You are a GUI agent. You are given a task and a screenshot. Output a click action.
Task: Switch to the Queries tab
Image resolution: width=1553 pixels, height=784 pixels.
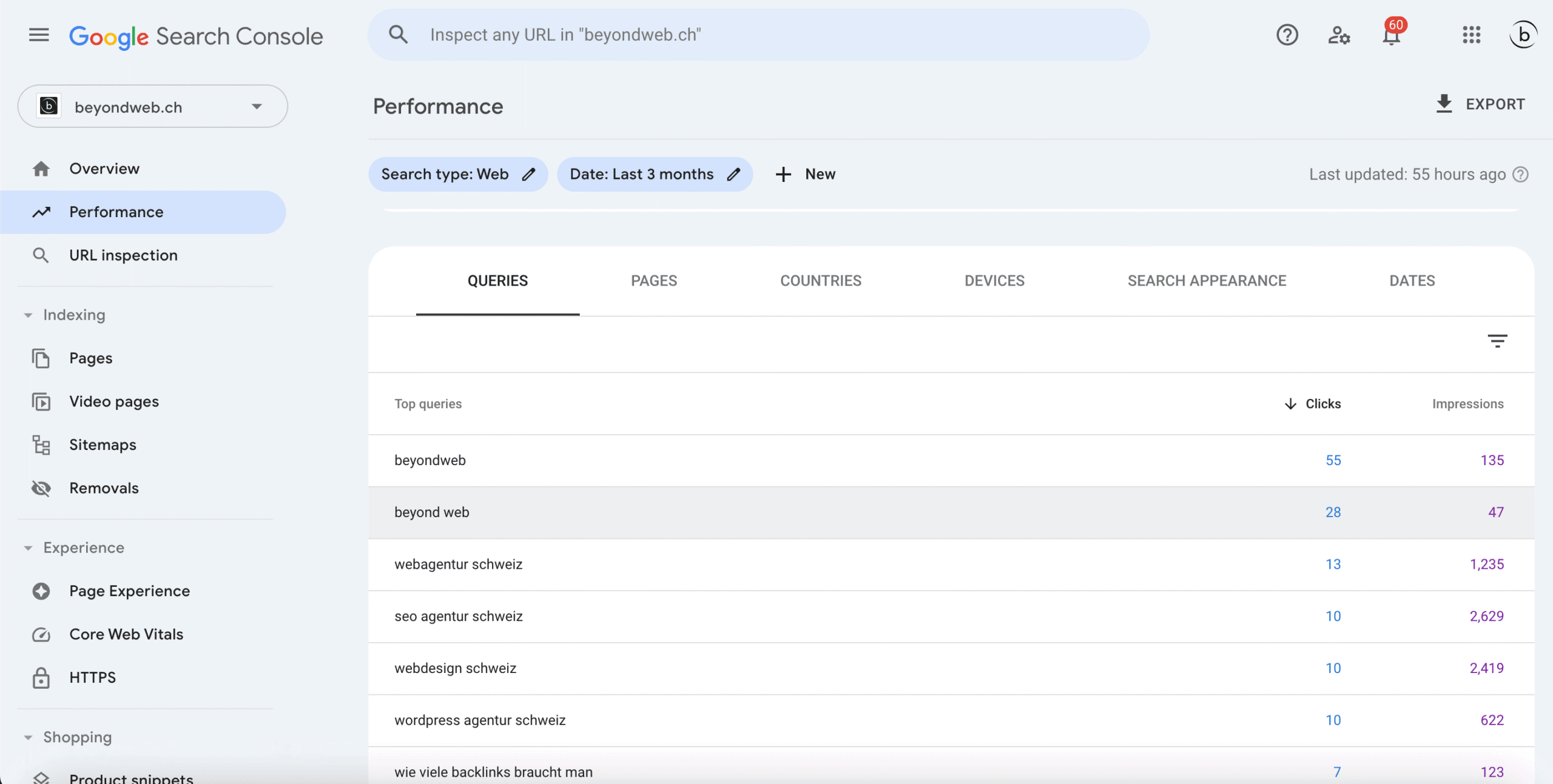pyautogui.click(x=497, y=281)
